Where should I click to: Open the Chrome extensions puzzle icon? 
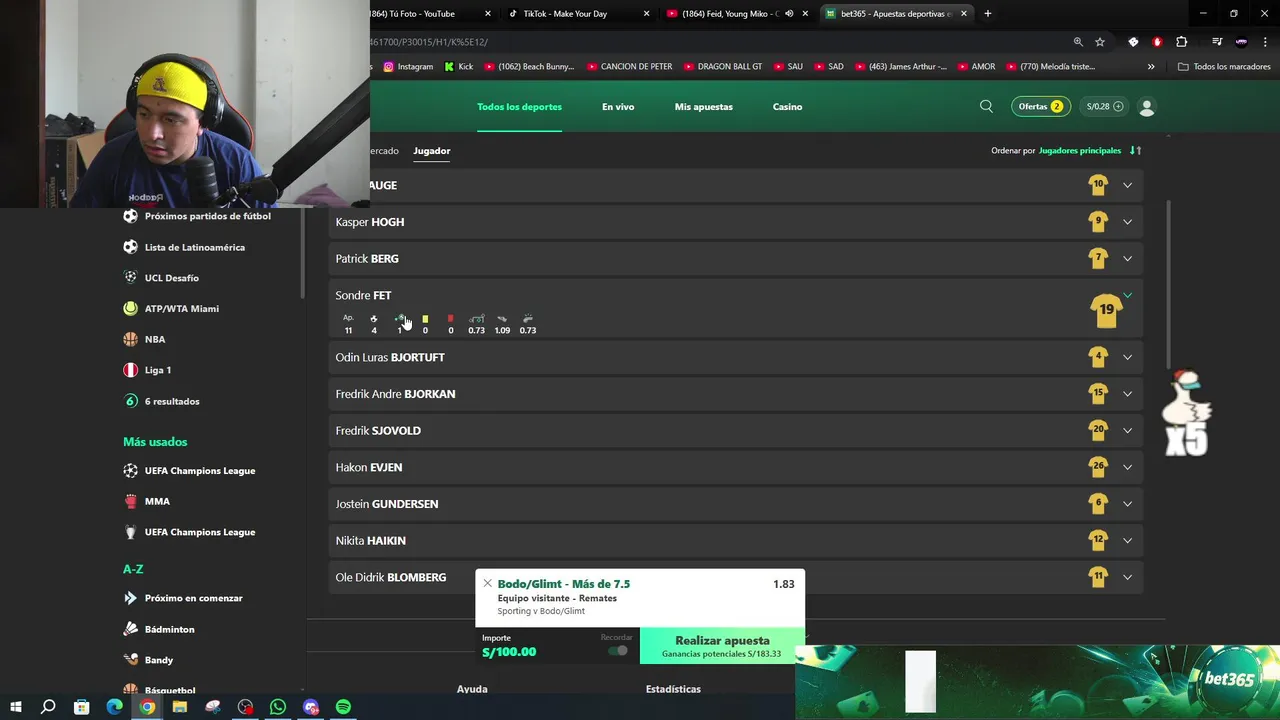click(1182, 42)
